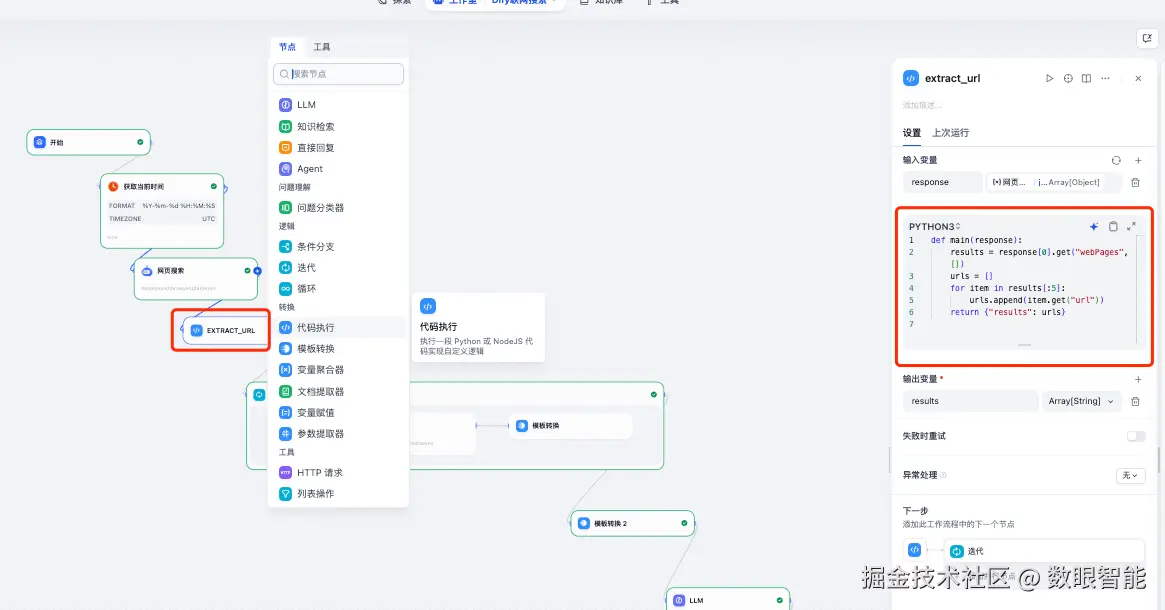Image resolution: width=1165 pixels, height=610 pixels.
Task: Click the icon at the top-right canvas corner
Action: click(x=1146, y=39)
